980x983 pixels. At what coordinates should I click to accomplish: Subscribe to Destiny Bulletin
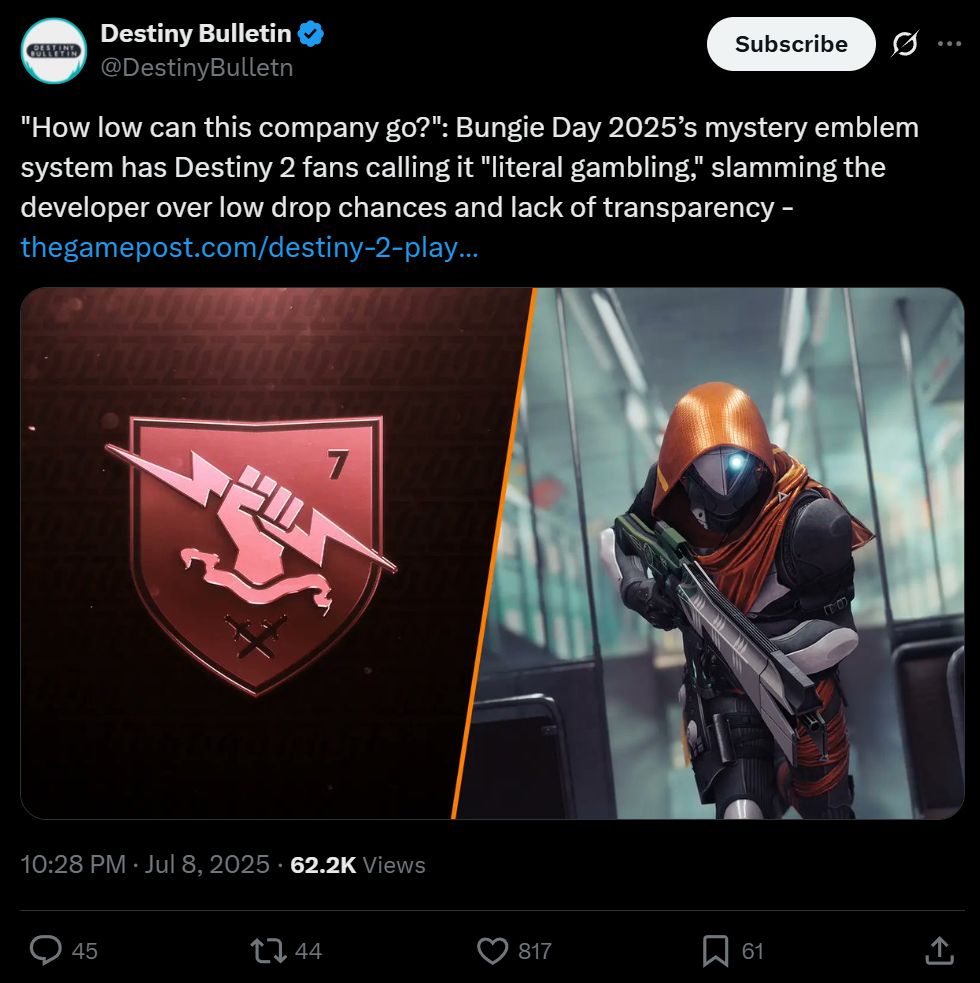point(791,44)
